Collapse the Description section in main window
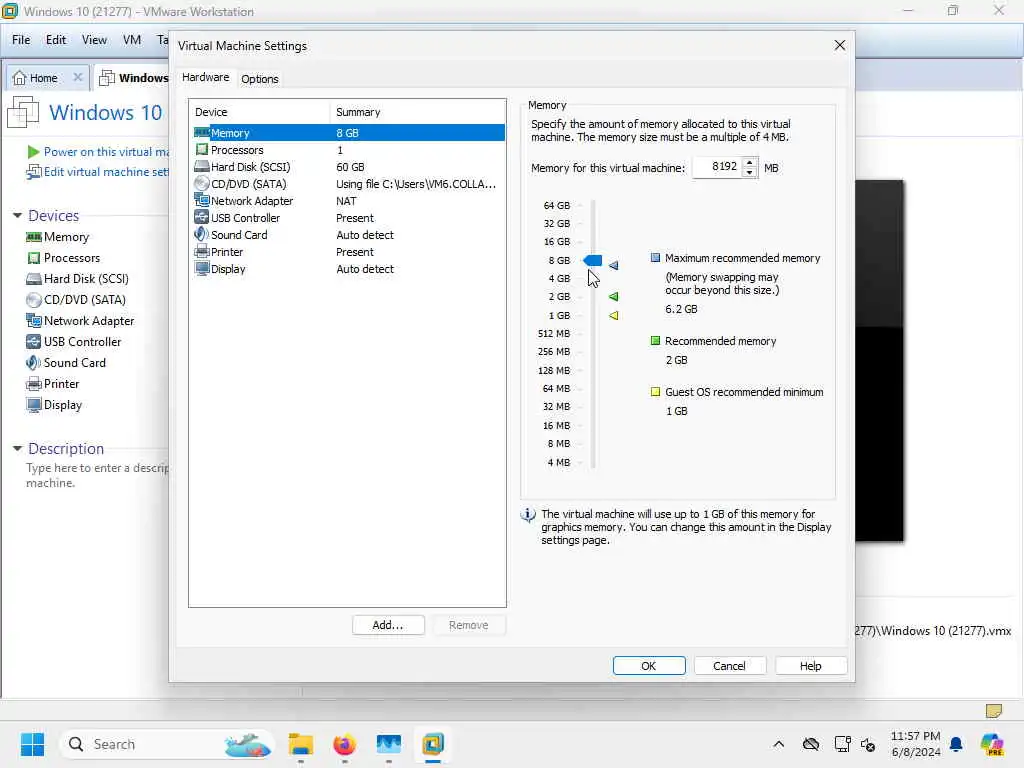This screenshot has width=1024, height=768. (x=18, y=449)
